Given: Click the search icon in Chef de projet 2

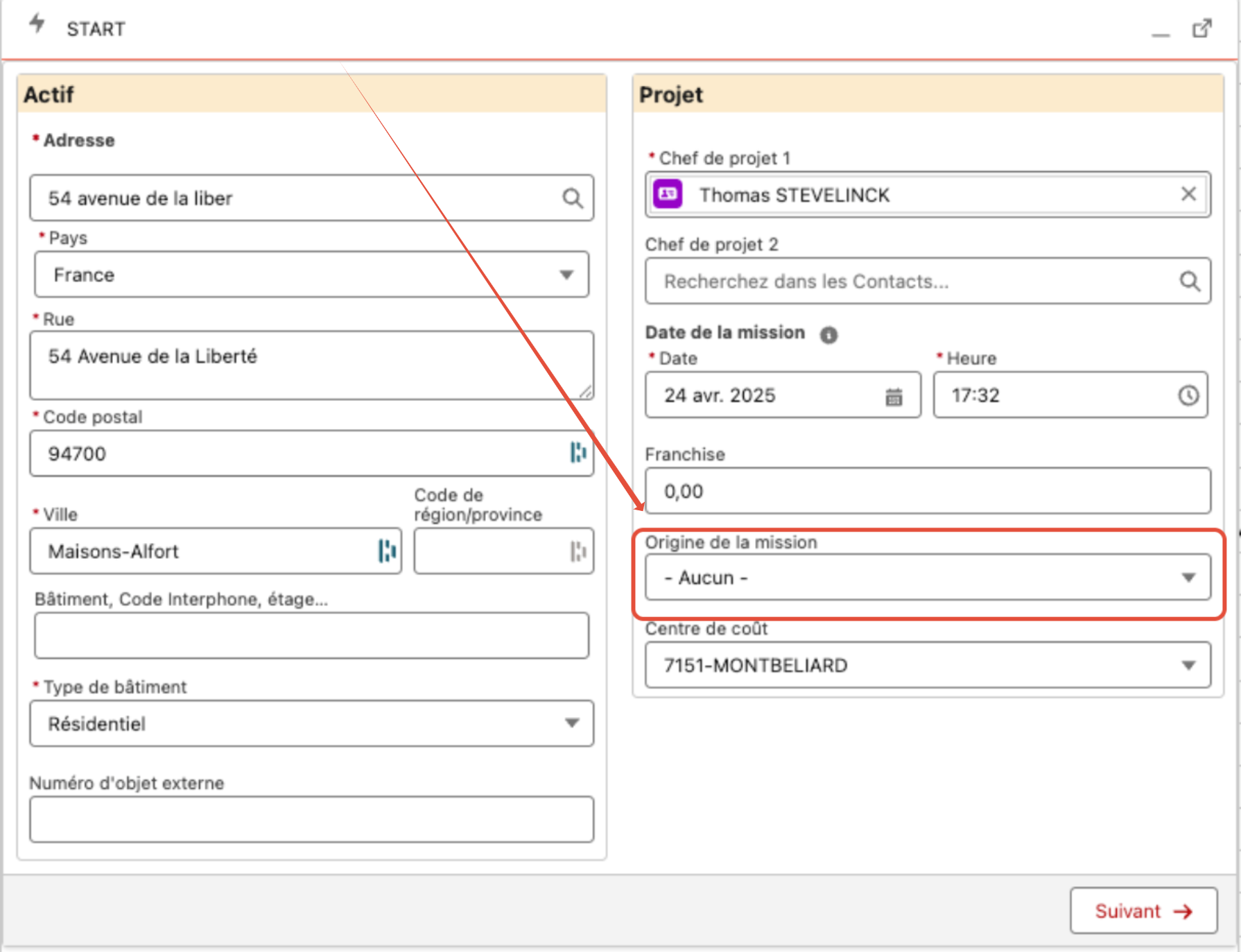Looking at the screenshot, I should tap(1190, 281).
